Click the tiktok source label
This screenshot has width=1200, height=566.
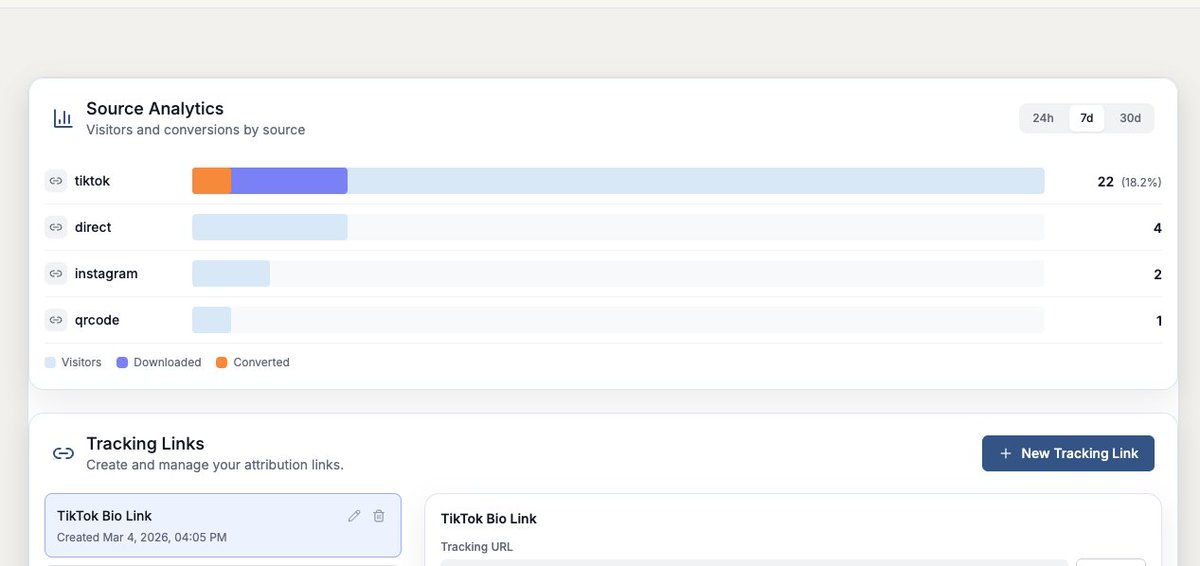click(92, 181)
